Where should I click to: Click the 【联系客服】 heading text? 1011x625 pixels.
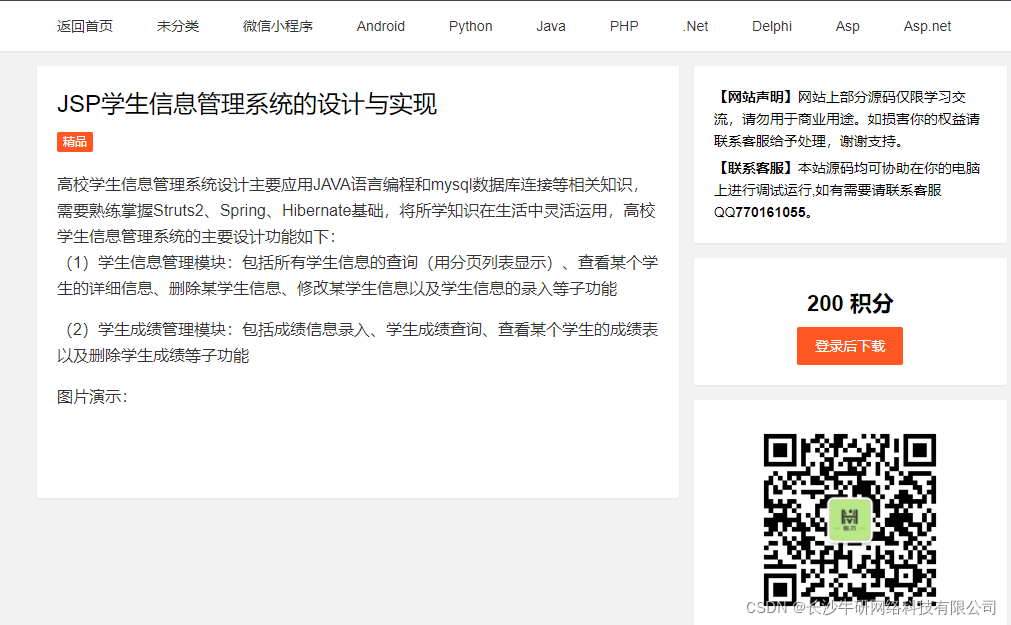point(756,168)
